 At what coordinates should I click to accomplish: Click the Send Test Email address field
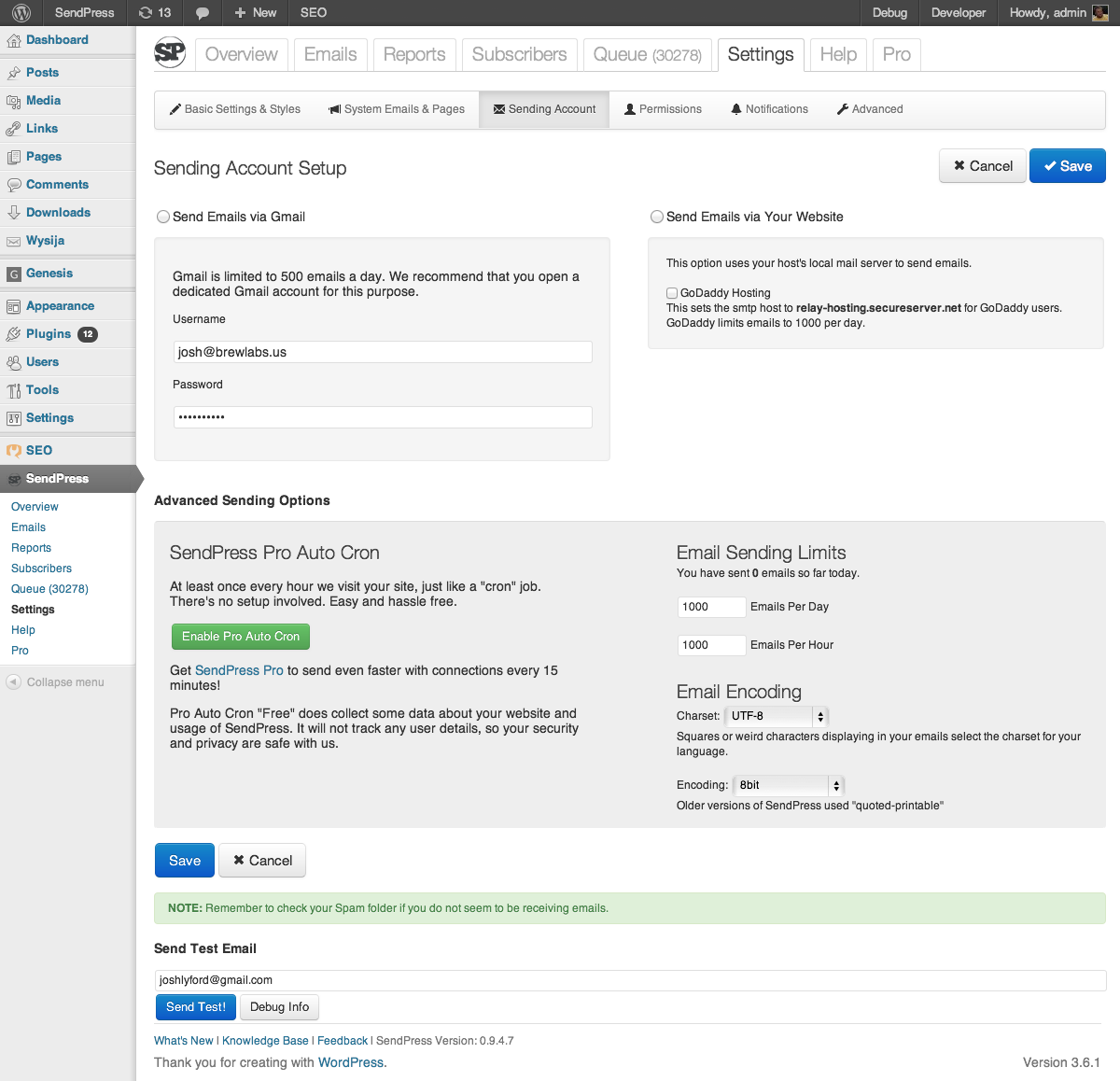click(630, 980)
